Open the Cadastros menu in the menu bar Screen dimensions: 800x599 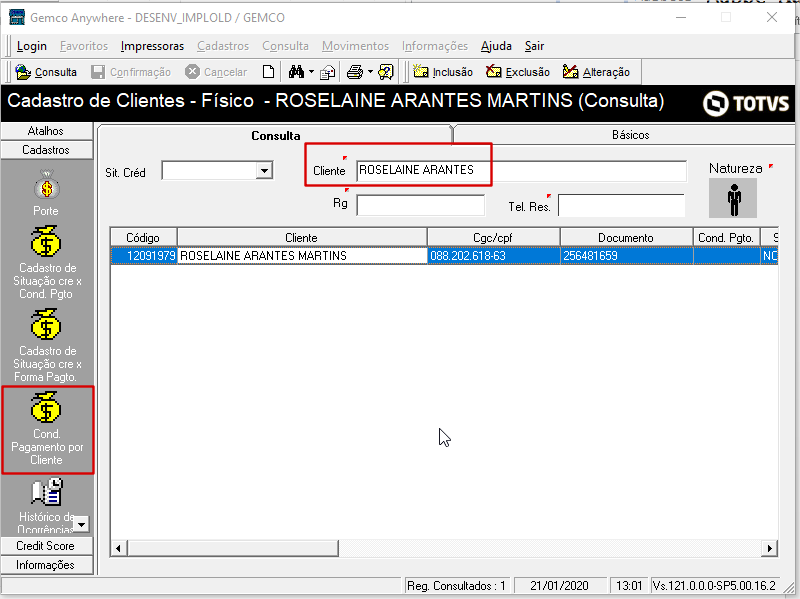[x=223, y=46]
